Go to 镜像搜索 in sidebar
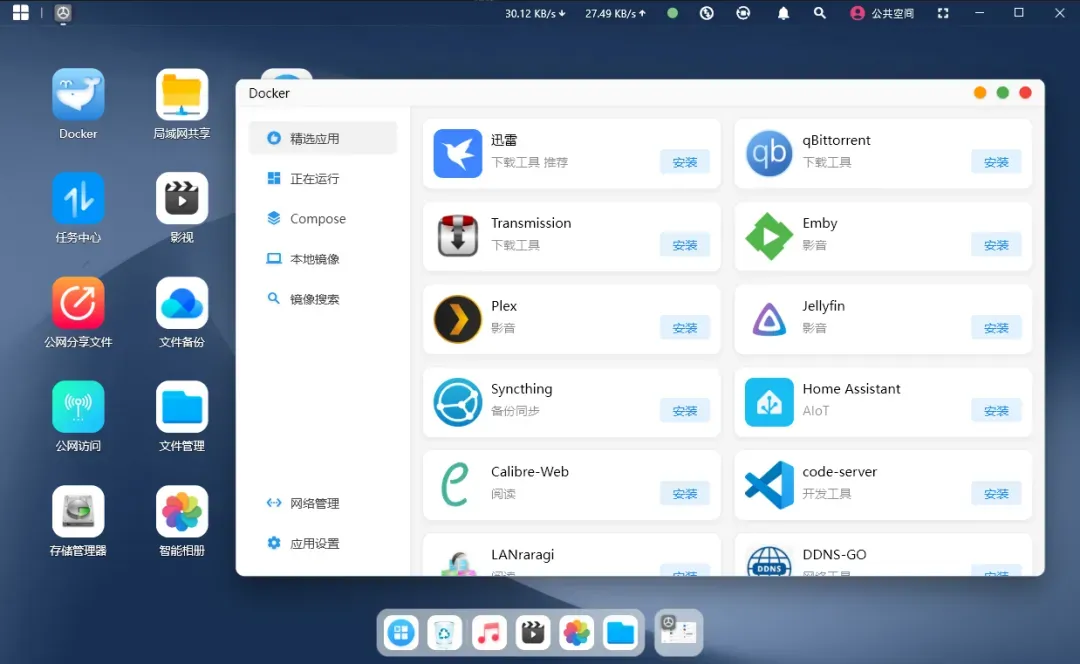The image size is (1080, 664). [314, 299]
